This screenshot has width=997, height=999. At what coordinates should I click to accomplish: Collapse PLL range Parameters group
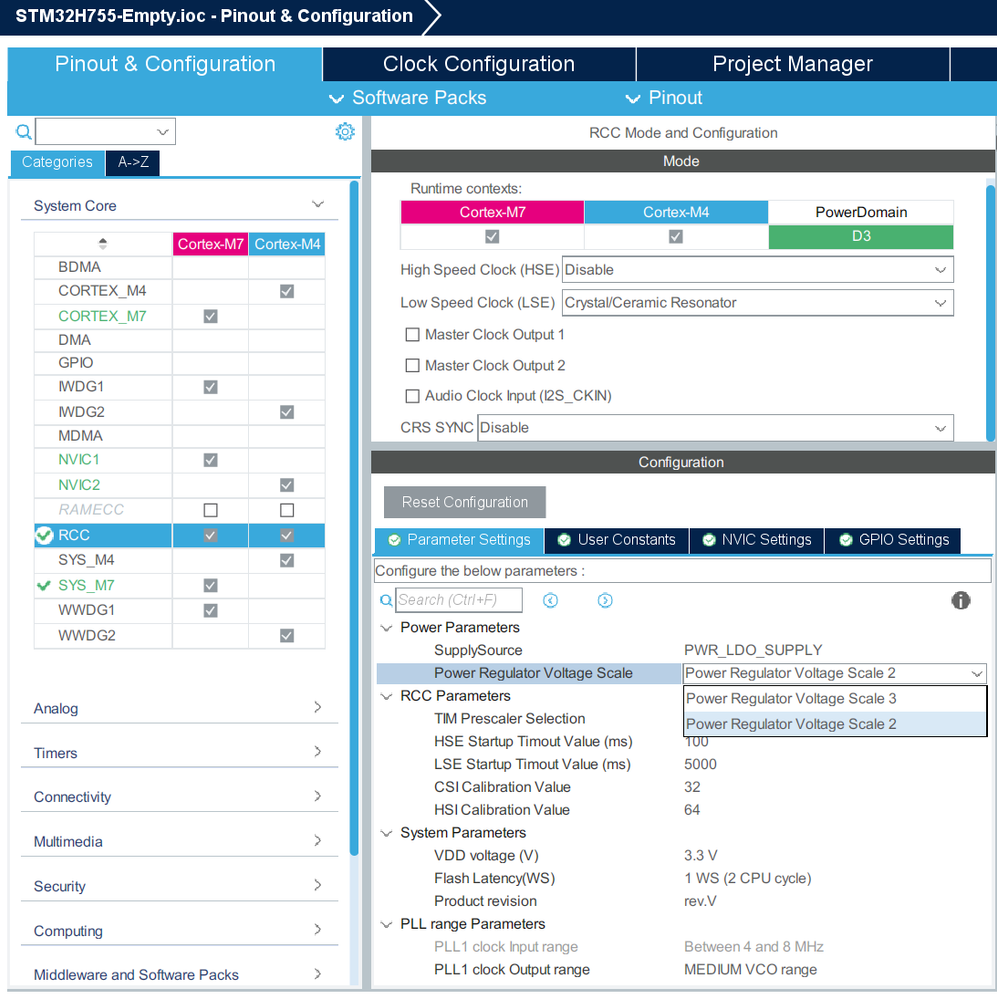click(x=386, y=924)
